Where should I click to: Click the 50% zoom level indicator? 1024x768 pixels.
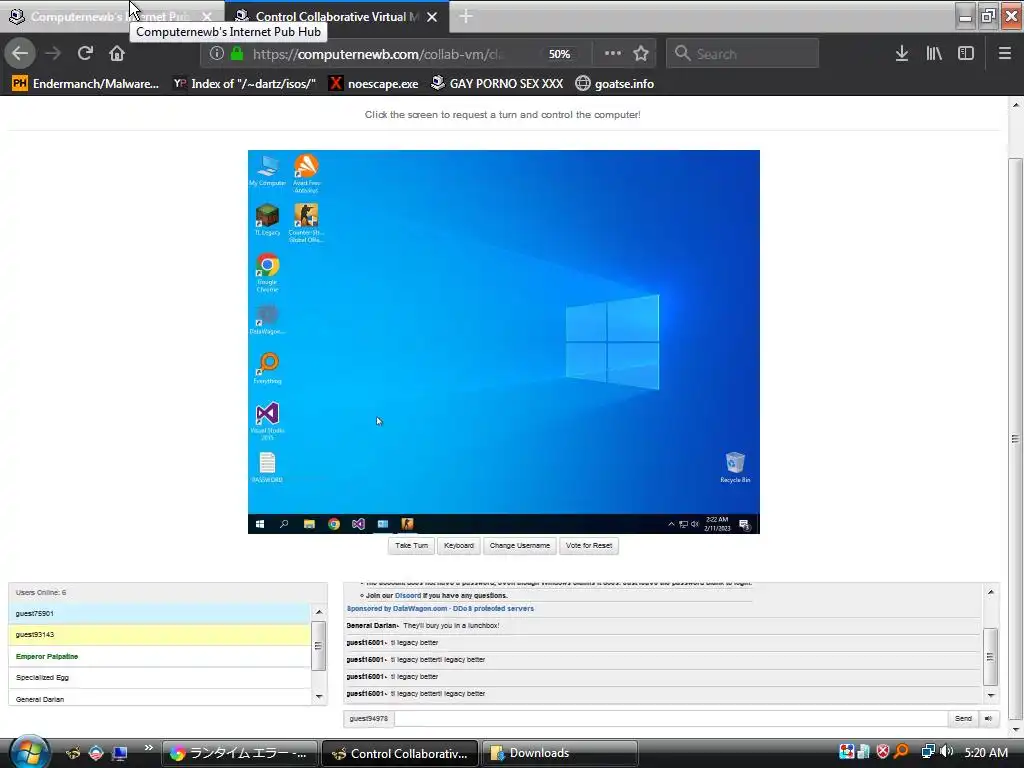(x=559, y=54)
